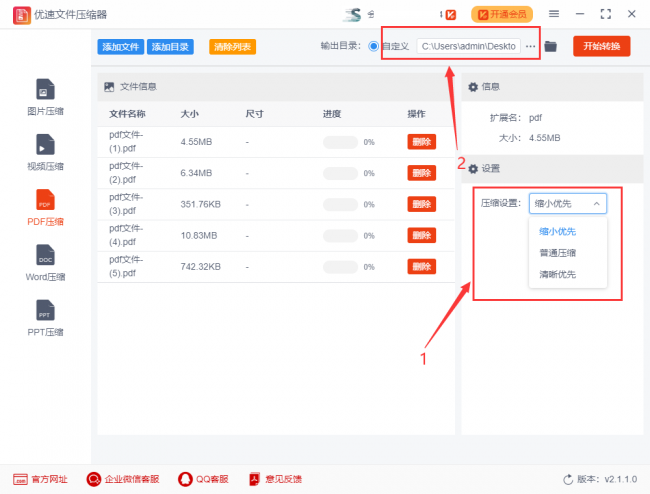Viewport: 650px width, 494px height.
Task: Click the 742.32KB size cell
Action: 200,266
